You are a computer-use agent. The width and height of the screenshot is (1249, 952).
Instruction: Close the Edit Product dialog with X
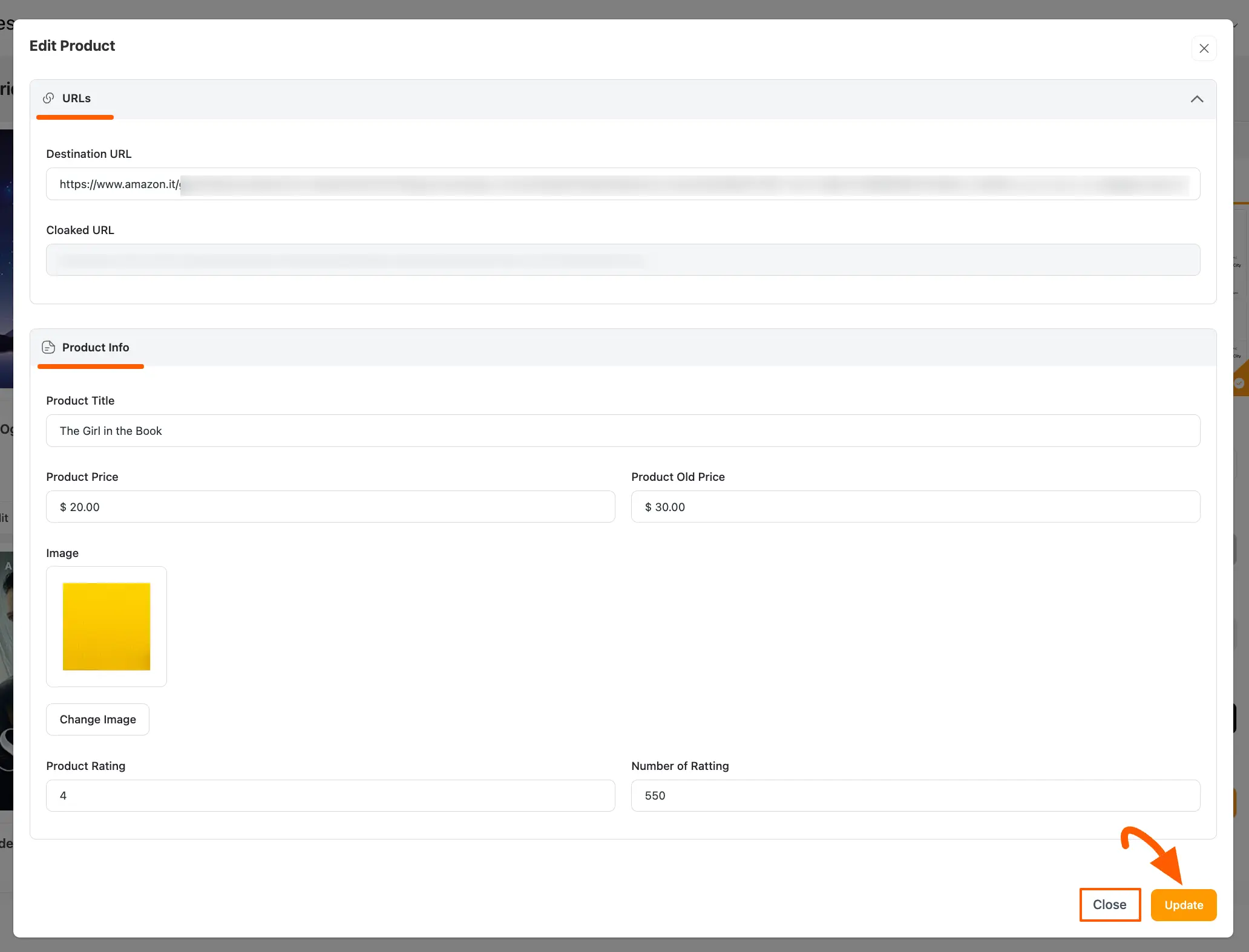[x=1204, y=48]
